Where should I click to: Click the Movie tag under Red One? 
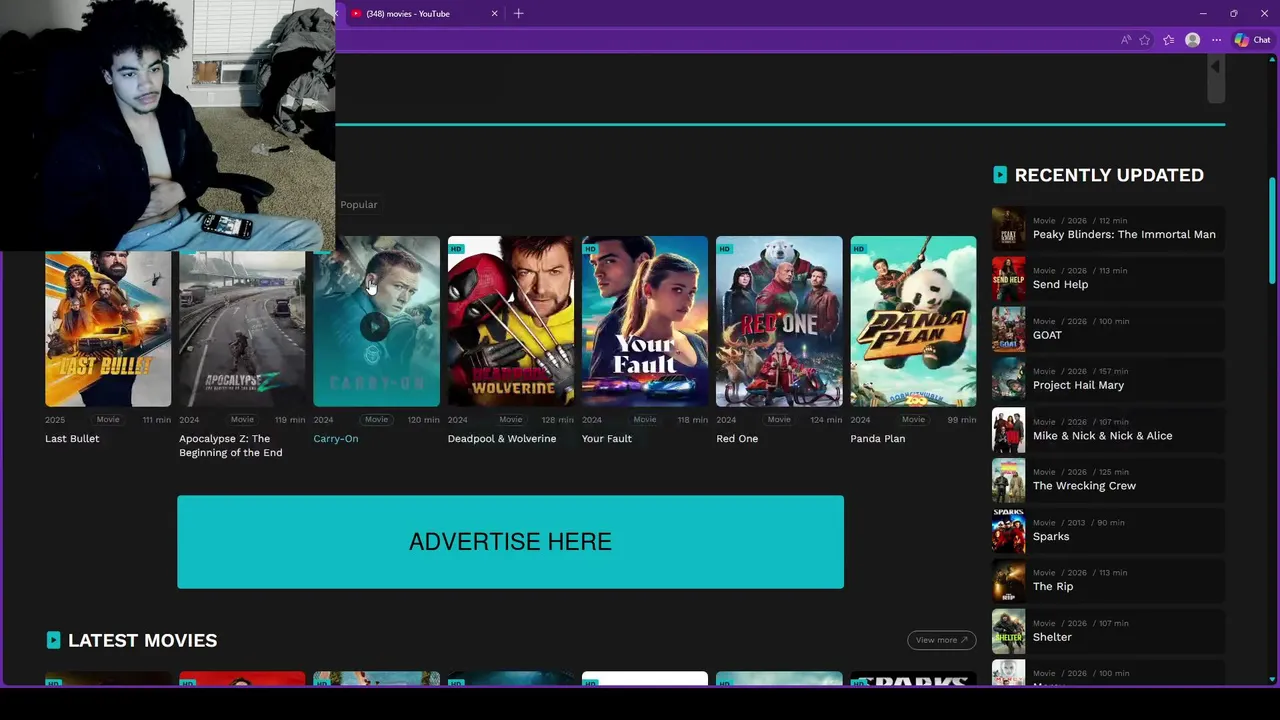pyautogui.click(x=779, y=420)
